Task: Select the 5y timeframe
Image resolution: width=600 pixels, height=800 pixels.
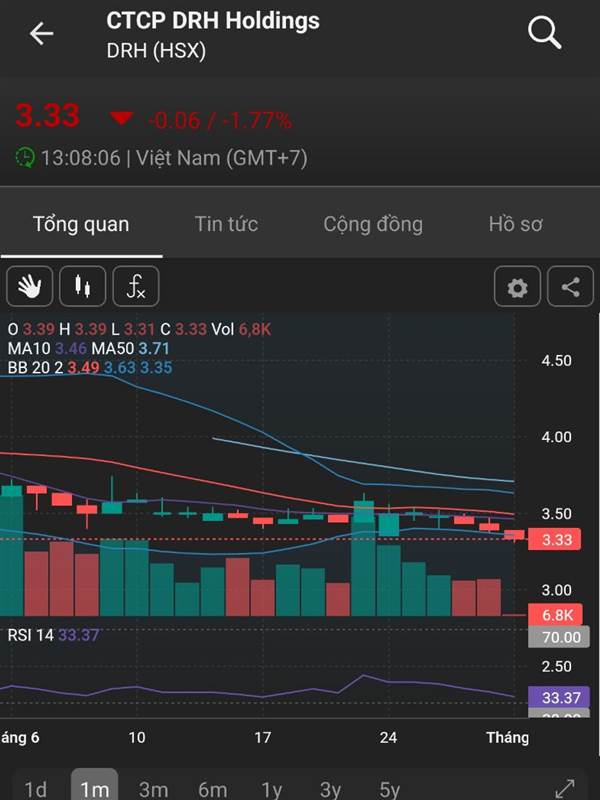Action: (389, 789)
